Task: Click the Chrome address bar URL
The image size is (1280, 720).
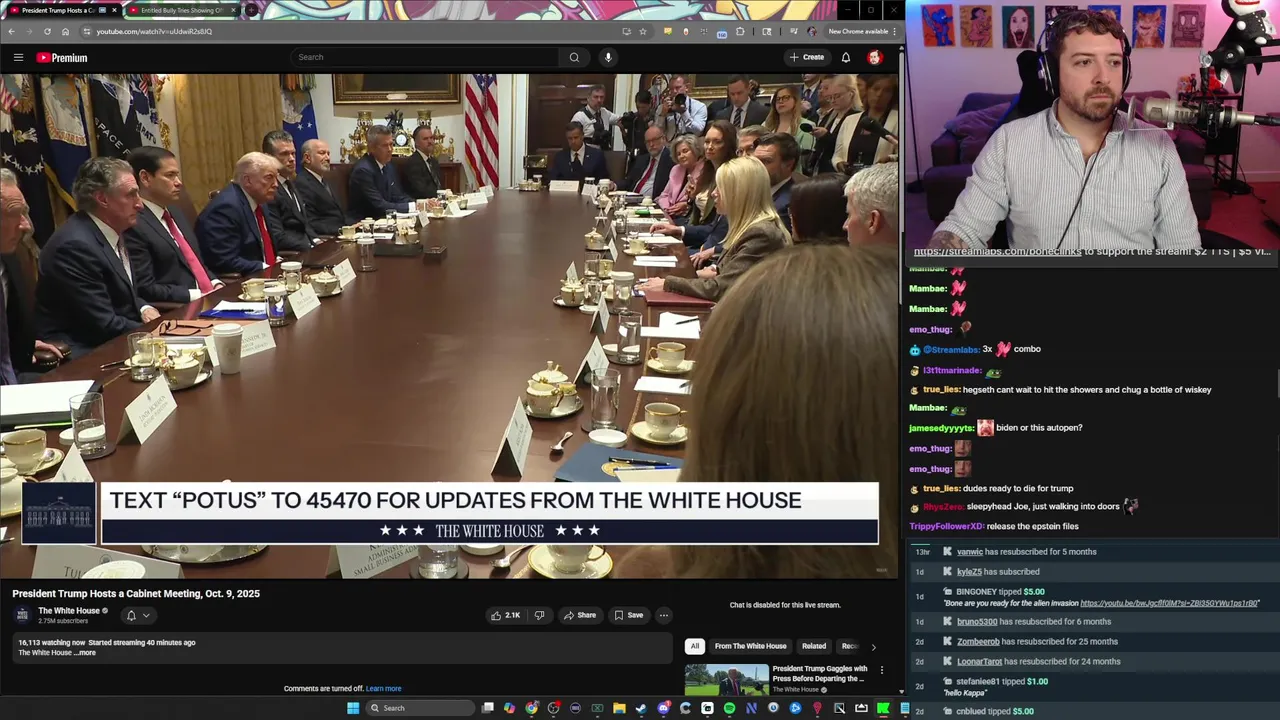Action: tap(154, 31)
